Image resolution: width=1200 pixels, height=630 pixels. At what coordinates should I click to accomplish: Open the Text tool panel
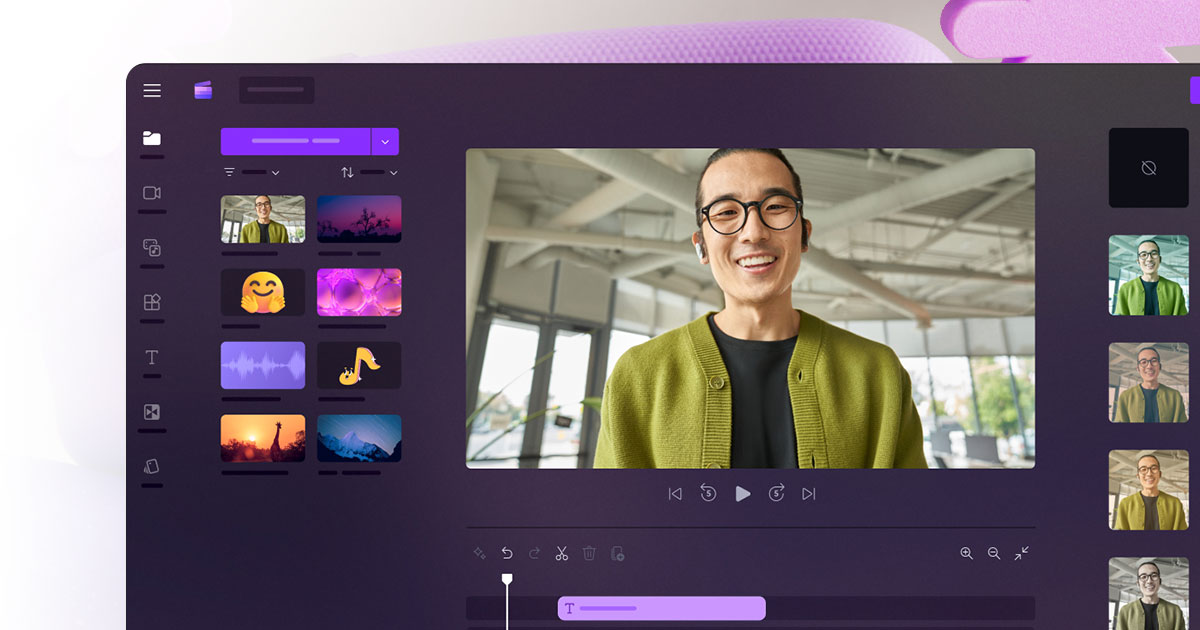(151, 357)
